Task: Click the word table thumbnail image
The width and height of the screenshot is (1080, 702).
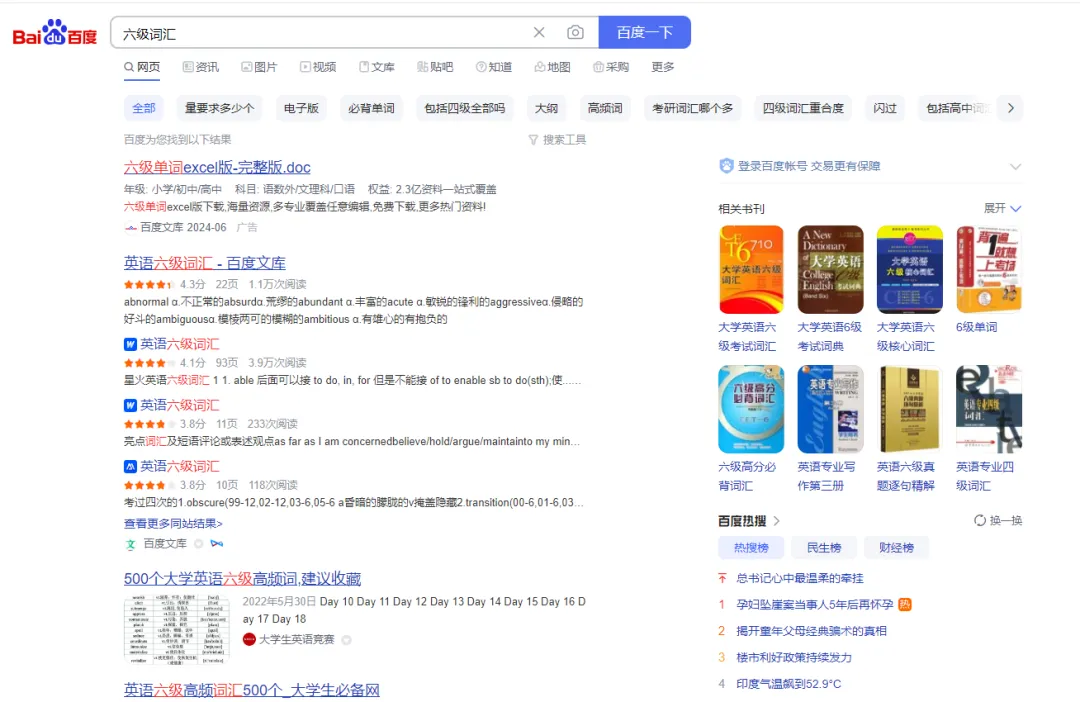Action: 176,629
